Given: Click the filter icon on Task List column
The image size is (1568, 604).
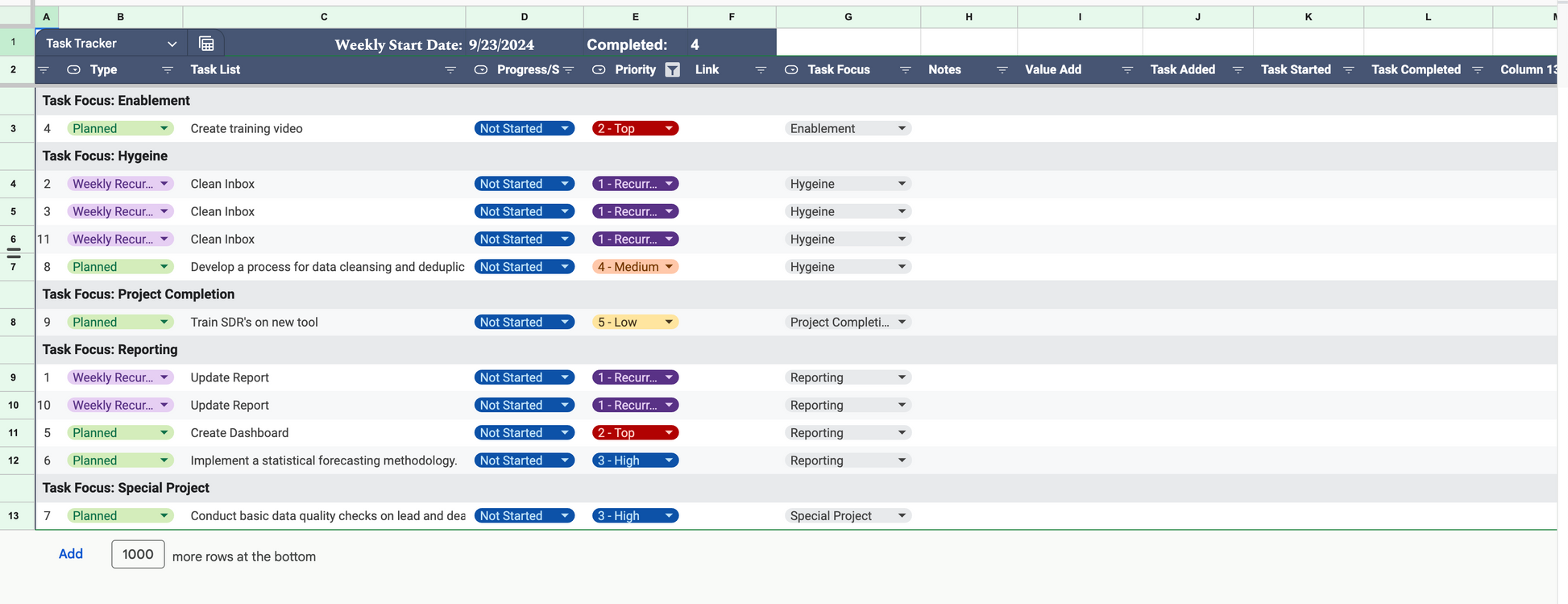Looking at the screenshot, I should click(450, 70).
